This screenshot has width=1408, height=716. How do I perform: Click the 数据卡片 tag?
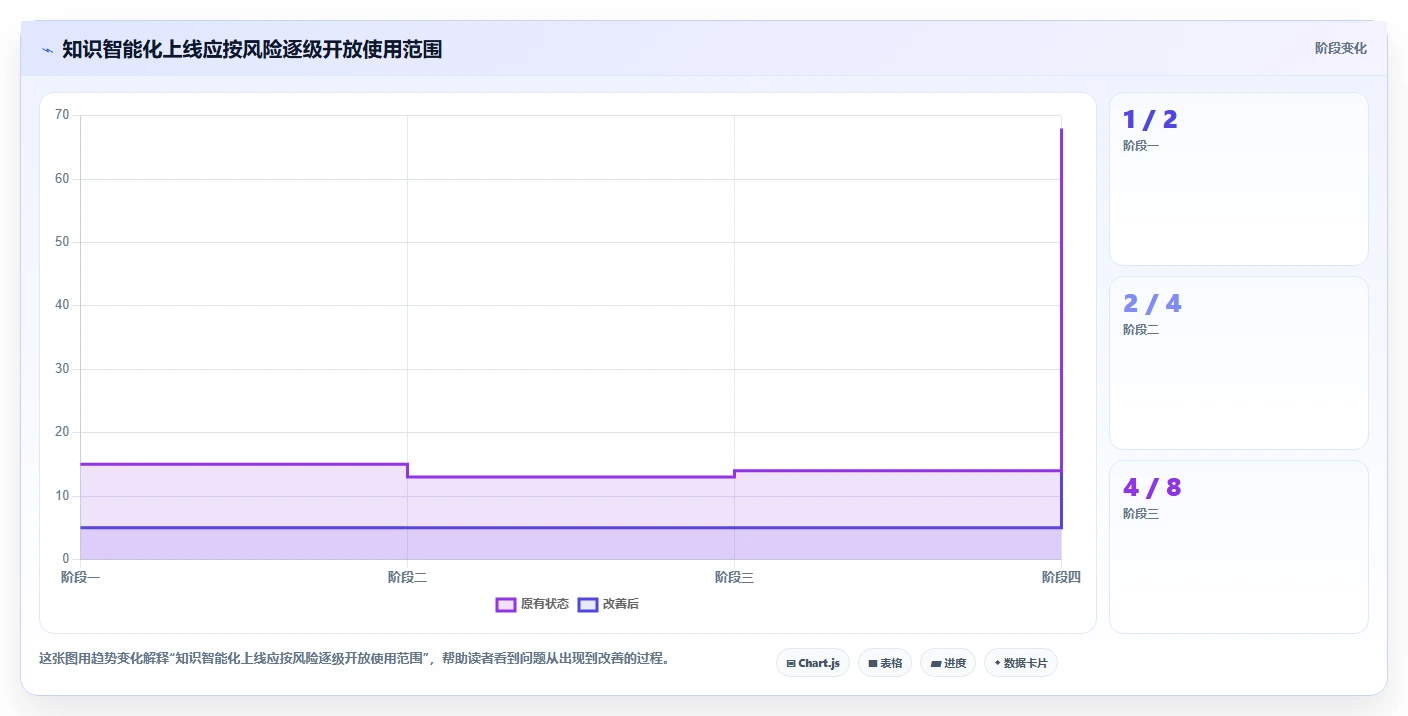pyautogui.click(x=1021, y=663)
